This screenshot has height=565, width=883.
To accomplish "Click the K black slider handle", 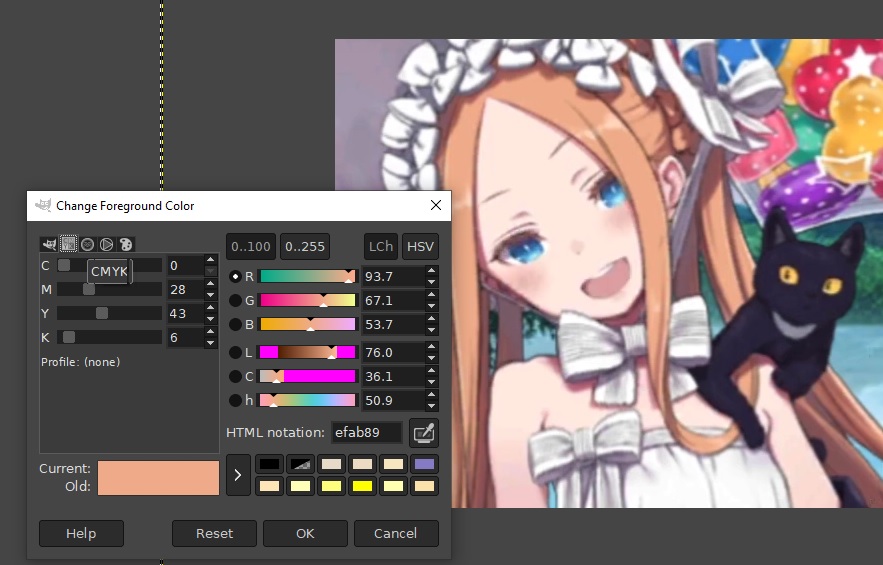I will (x=69, y=337).
